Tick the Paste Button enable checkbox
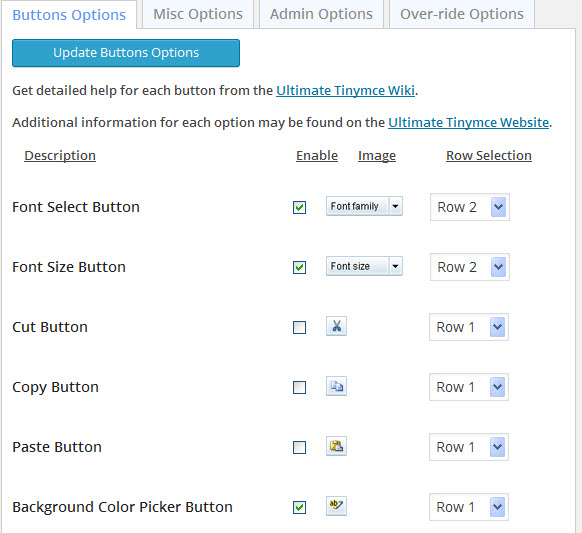Image resolution: width=582 pixels, height=533 pixels. 300,447
